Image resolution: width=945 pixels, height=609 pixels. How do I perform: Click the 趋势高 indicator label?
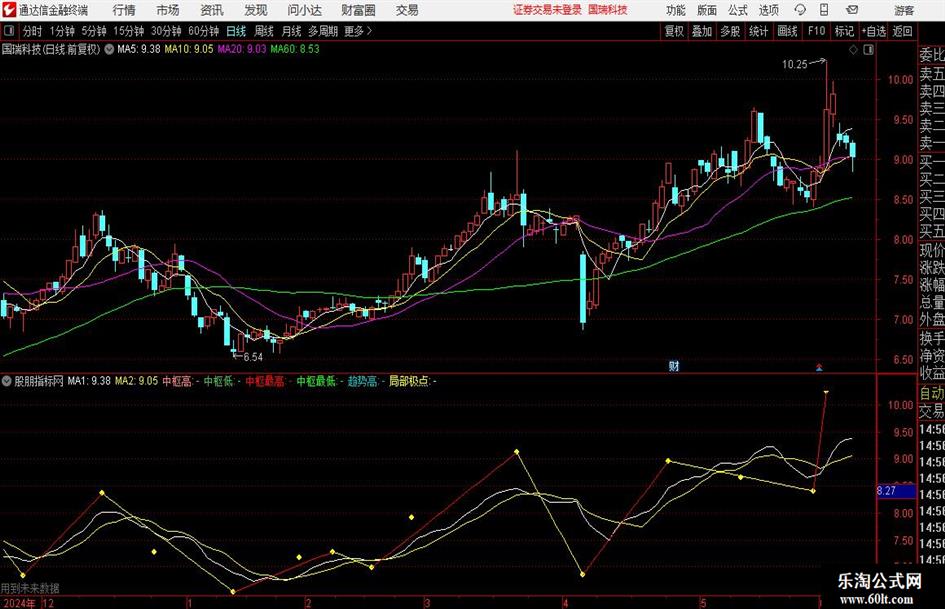pos(365,381)
